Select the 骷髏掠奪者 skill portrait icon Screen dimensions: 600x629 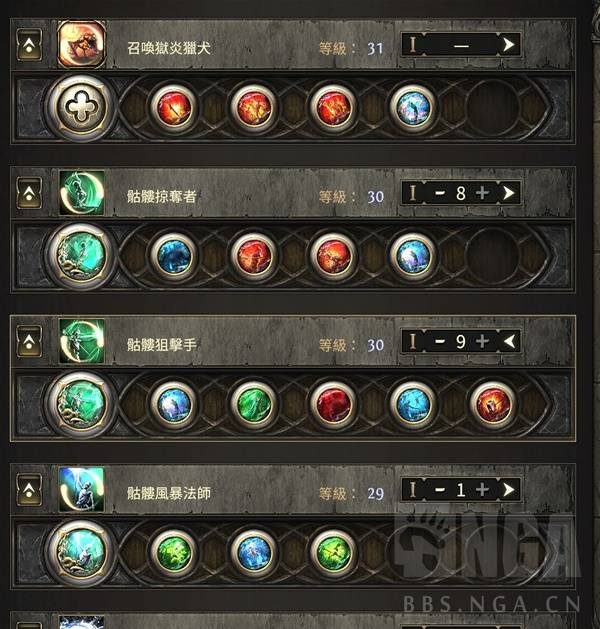click(82, 193)
